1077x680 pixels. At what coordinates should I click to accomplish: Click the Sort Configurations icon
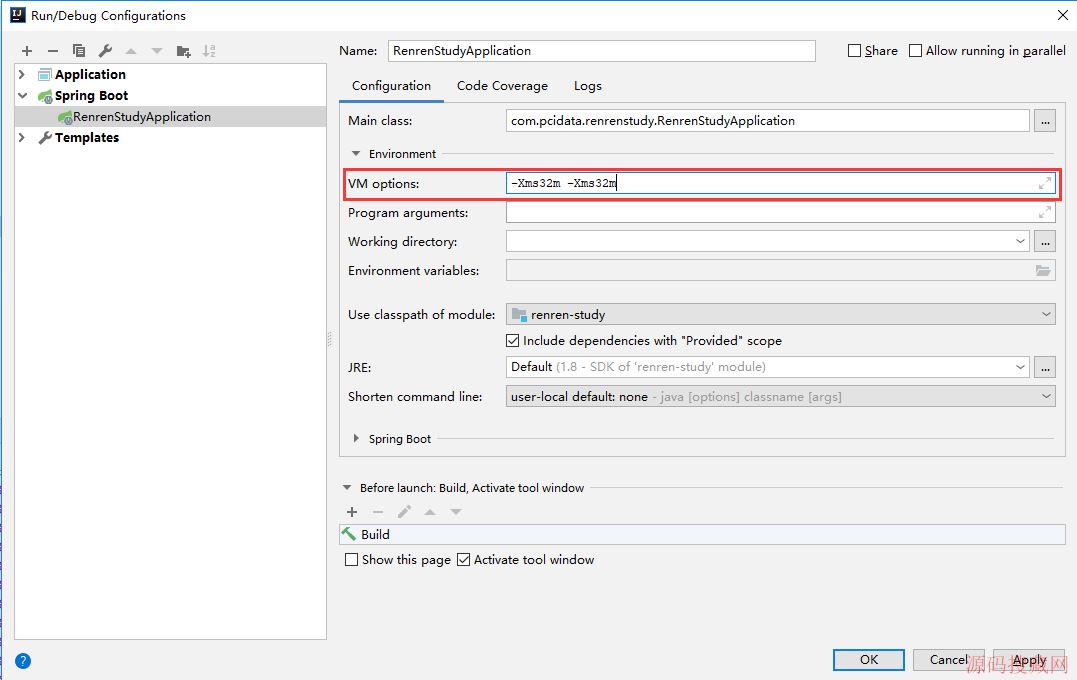(x=209, y=51)
